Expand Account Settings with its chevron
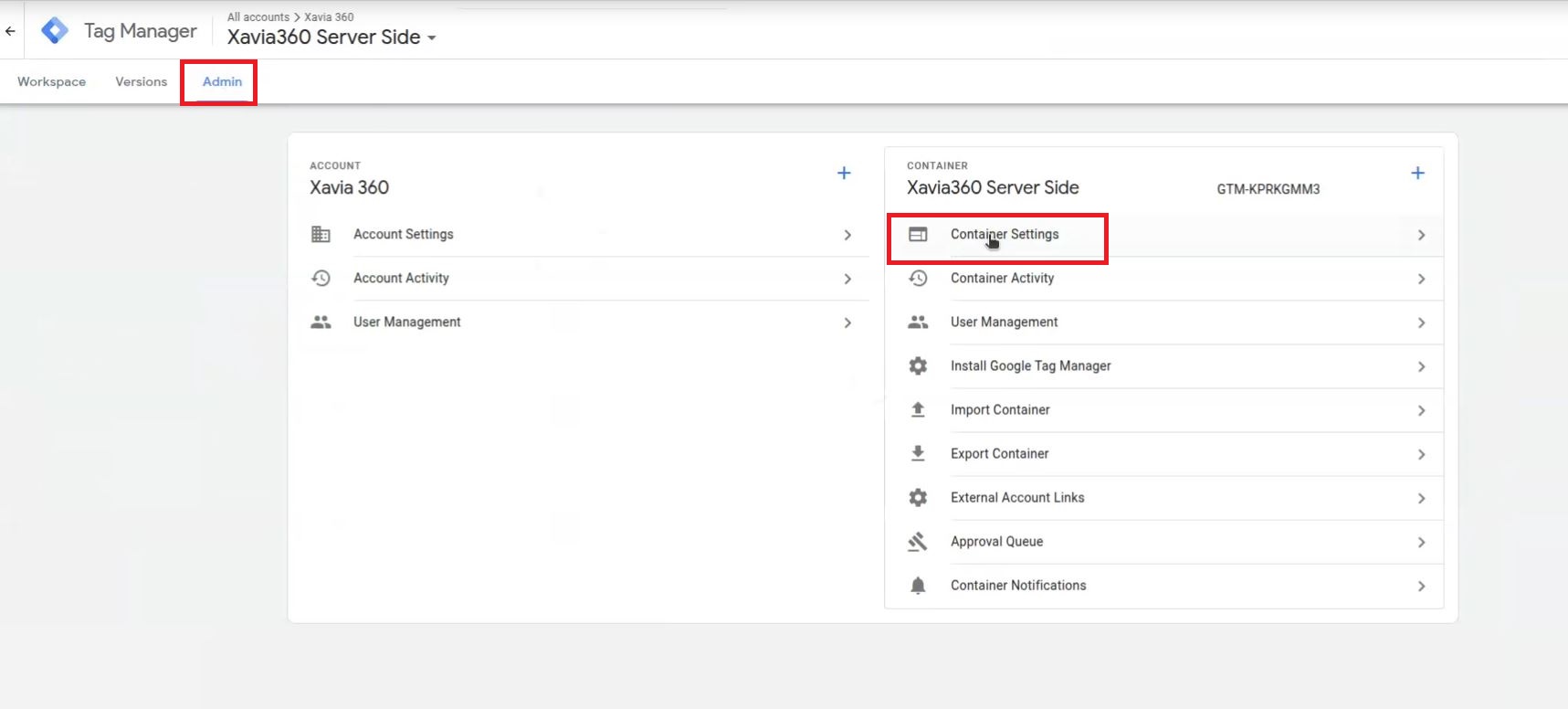Screen dimensions: 1568x709 tap(847, 235)
